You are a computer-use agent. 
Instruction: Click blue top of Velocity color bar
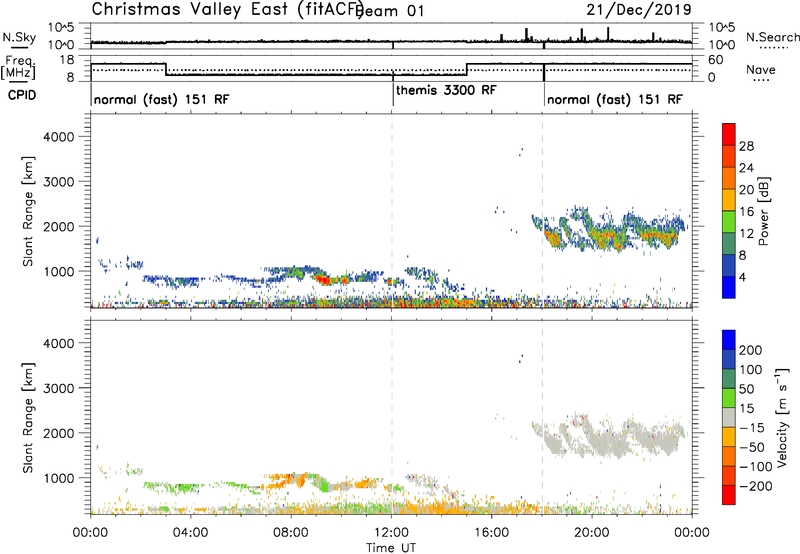(x=729, y=339)
